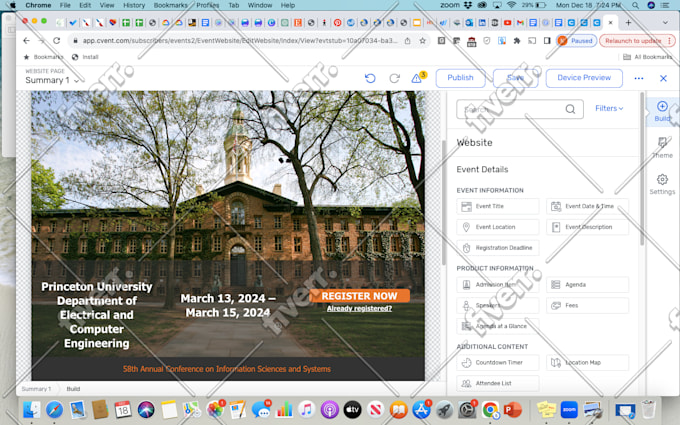Screen dimensions: 680x425
Task: Open the Chrome File menu
Action: (65, 5)
